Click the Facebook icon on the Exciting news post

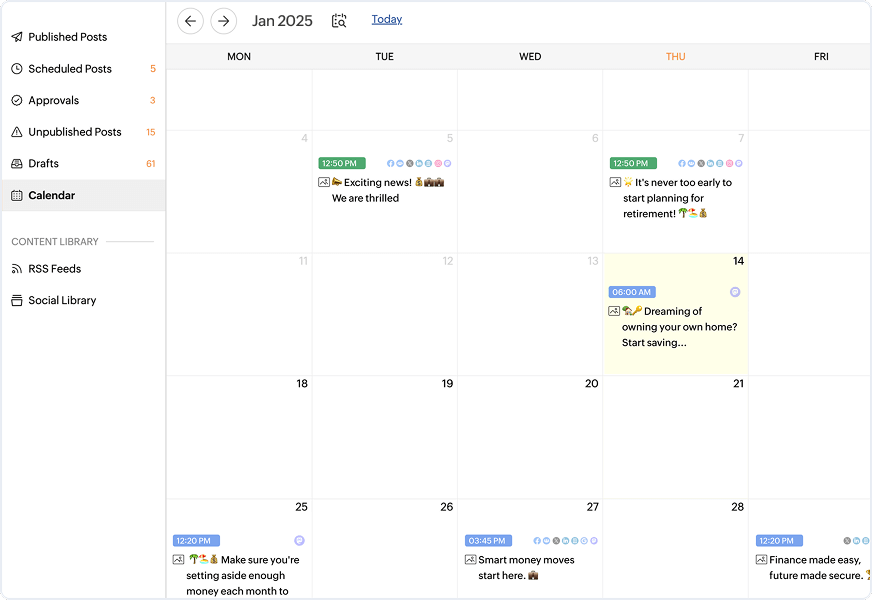(391, 163)
